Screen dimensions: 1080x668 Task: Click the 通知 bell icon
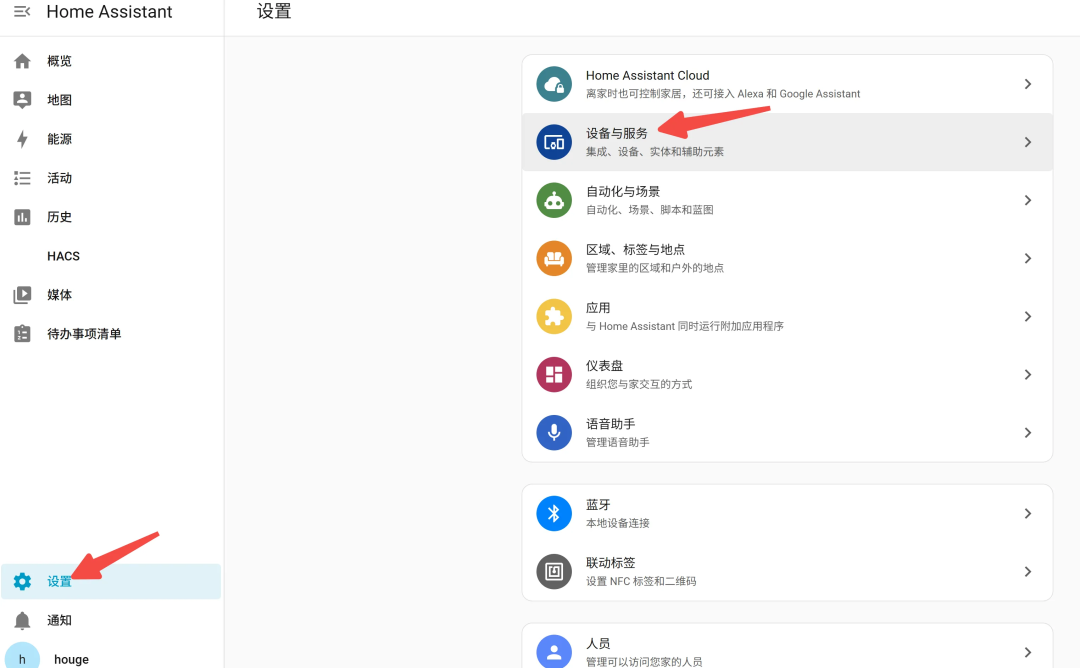coord(22,620)
